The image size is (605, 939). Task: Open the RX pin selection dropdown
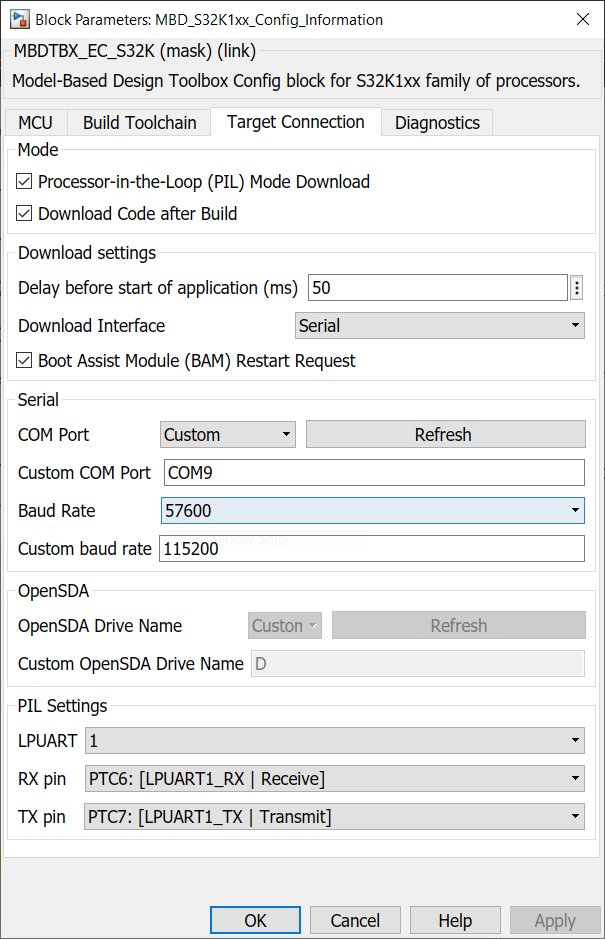tap(334, 779)
